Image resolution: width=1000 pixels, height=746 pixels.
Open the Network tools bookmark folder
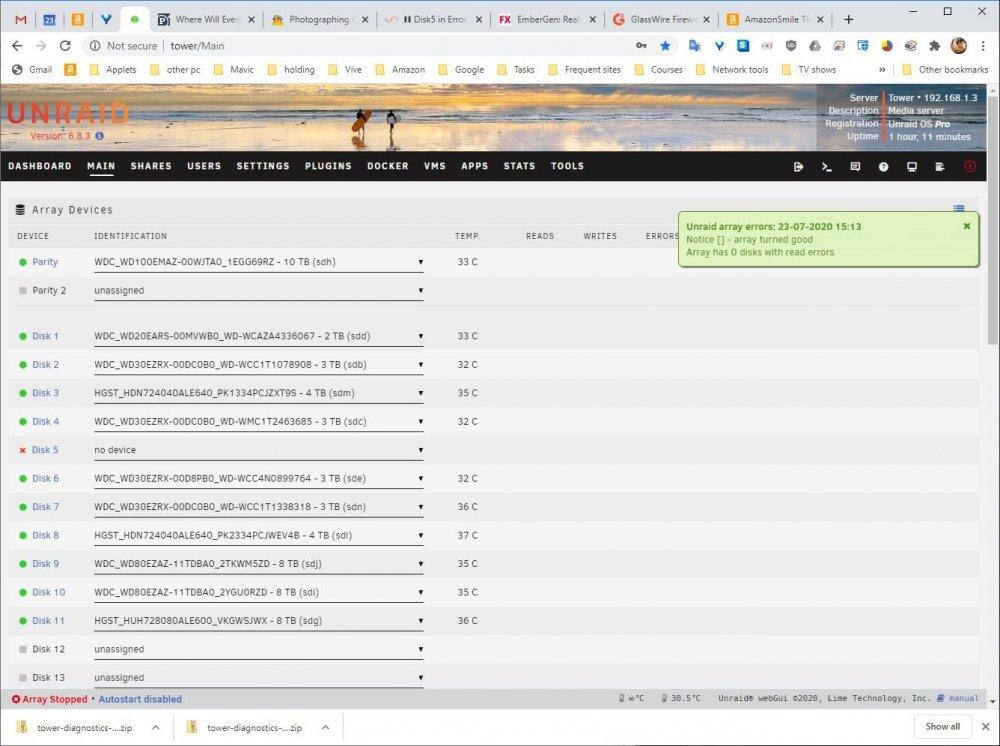pyautogui.click(x=732, y=69)
